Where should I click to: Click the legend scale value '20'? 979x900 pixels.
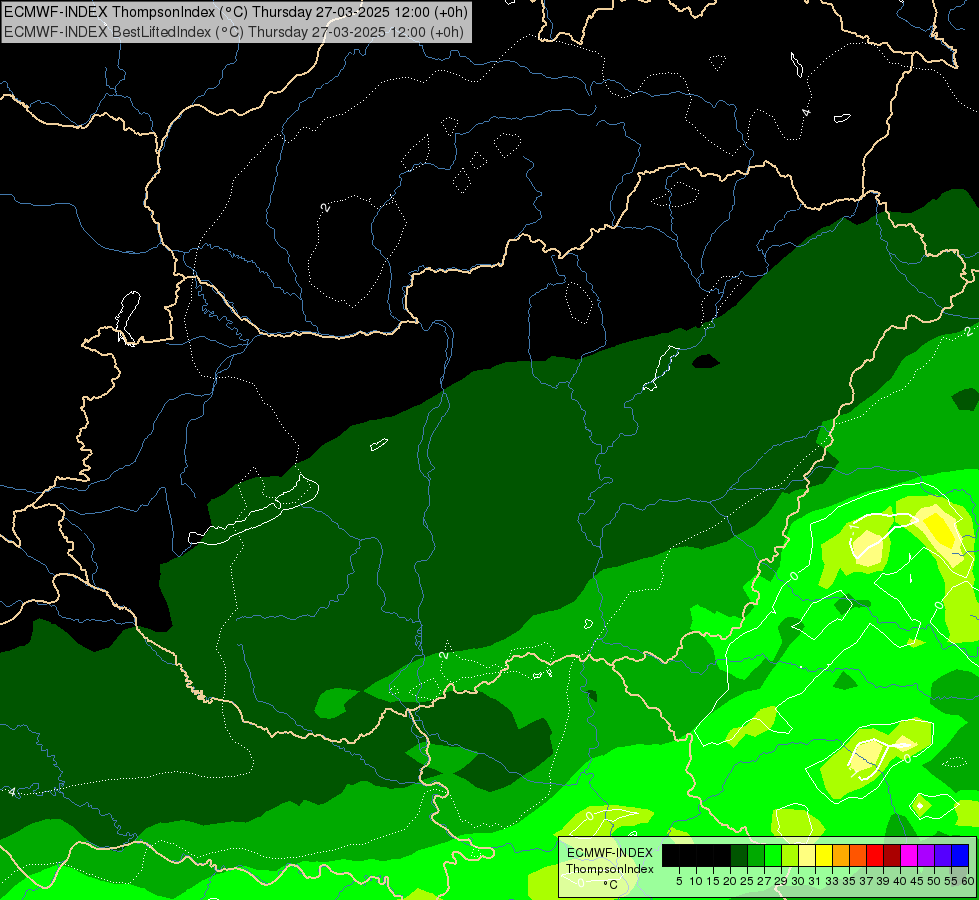[x=730, y=881]
